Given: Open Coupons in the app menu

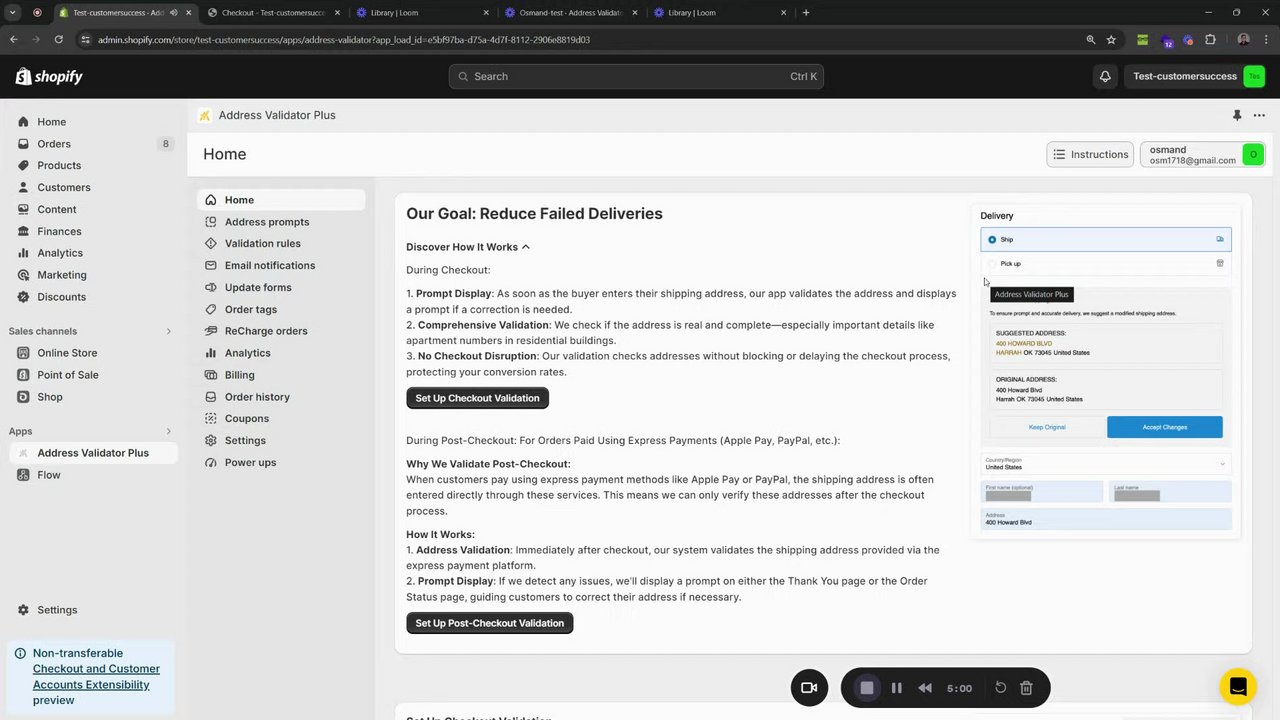Looking at the screenshot, I should 247,419.
